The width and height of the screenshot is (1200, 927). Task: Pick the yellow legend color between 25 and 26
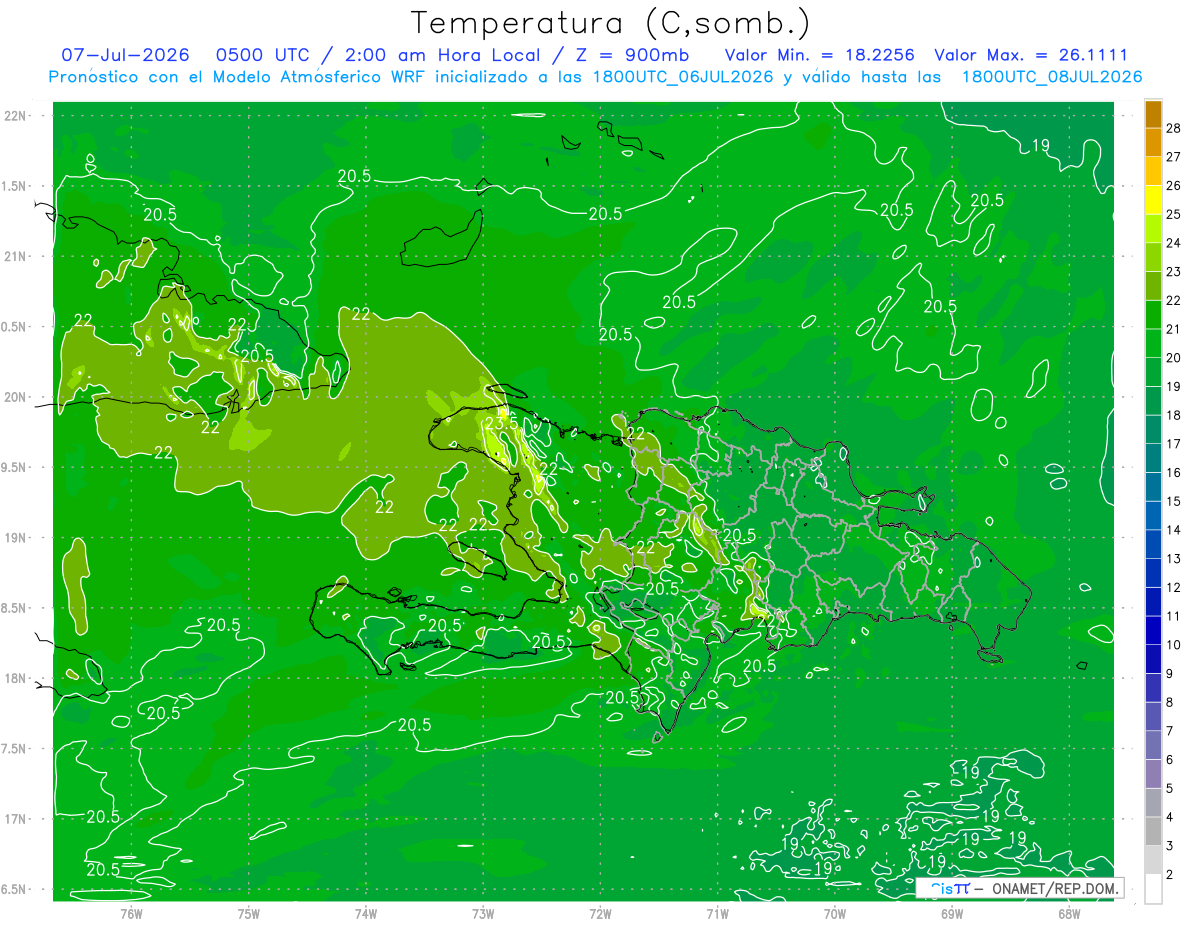1153,200
